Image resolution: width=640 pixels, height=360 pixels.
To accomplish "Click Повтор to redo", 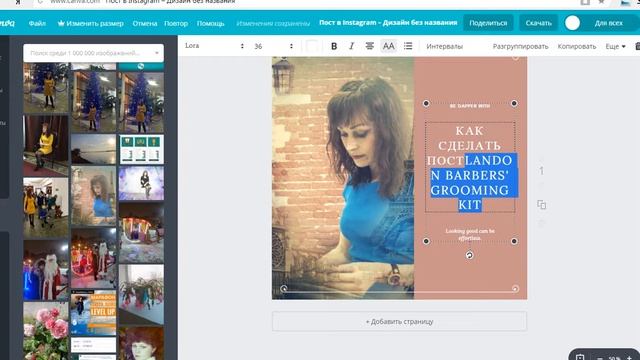I will pos(176,24).
